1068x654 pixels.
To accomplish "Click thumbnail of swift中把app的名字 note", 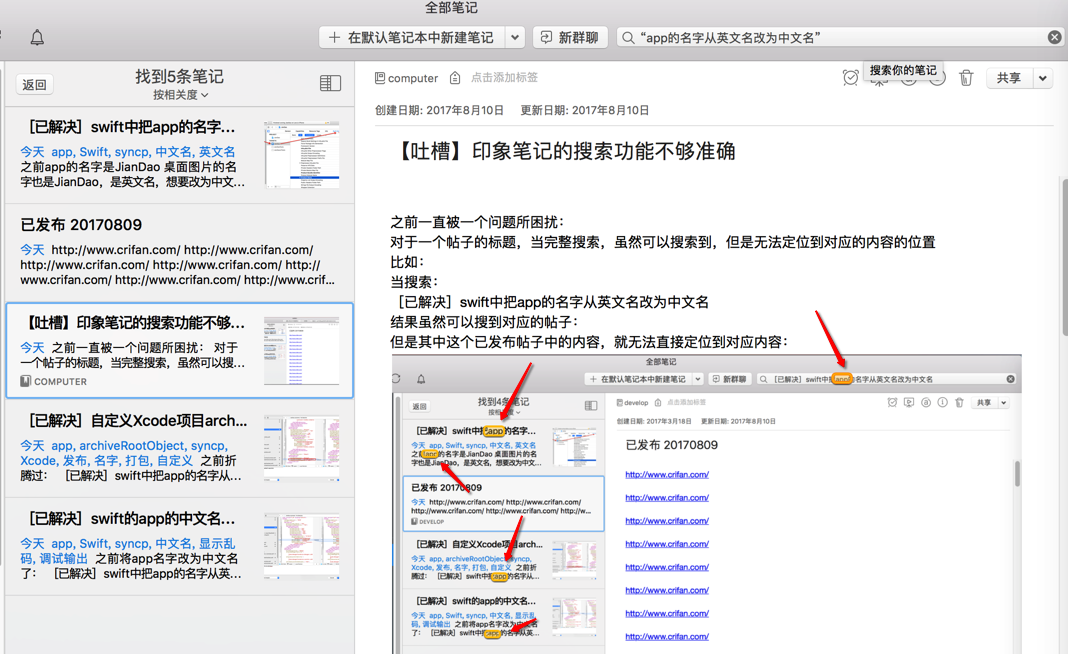I will click(302, 155).
